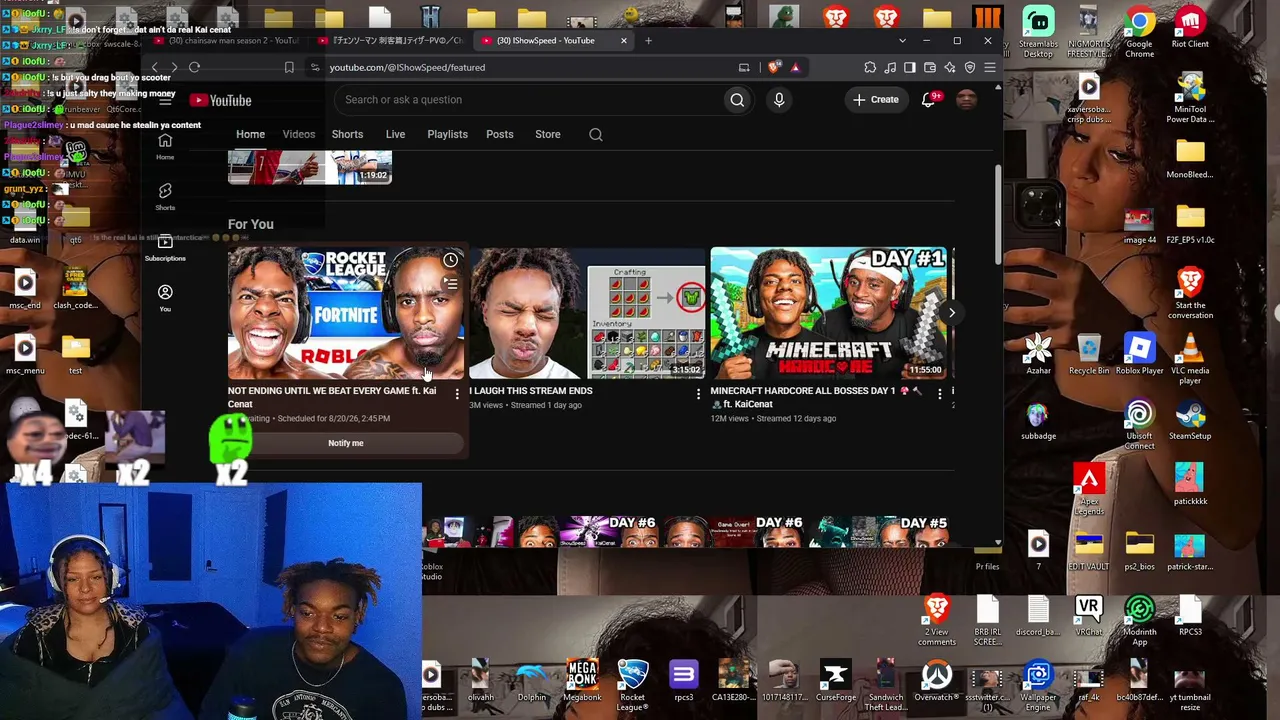Open the You page in sidebar
This screenshot has width=1280, height=720.
coord(165,297)
